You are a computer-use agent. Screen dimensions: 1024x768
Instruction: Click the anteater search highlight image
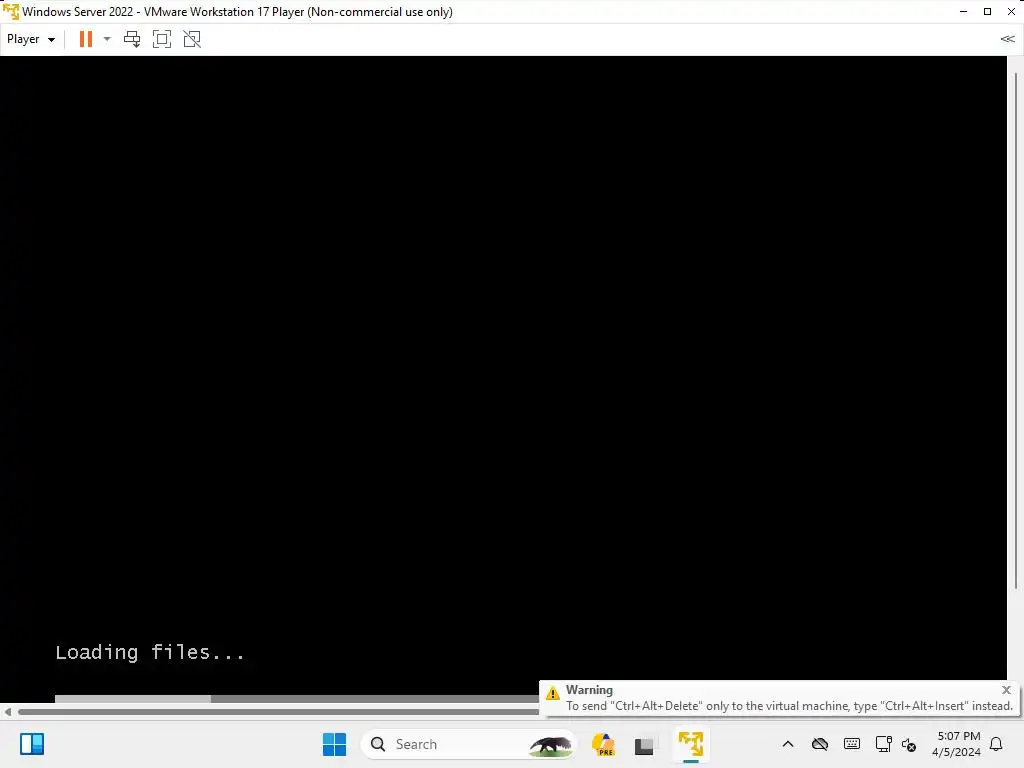[x=550, y=744]
